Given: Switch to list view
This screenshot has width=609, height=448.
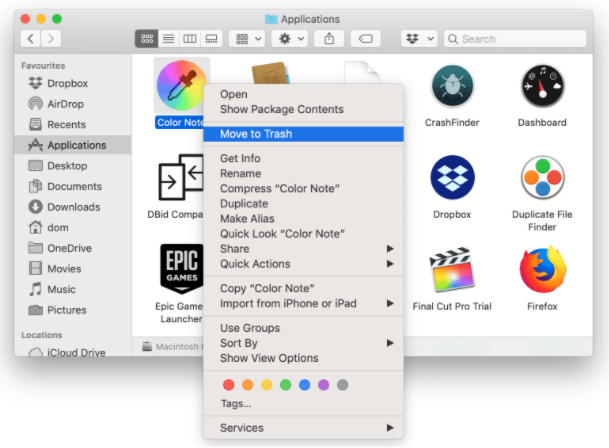Looking at the screenshot, I should click(169, 38).
